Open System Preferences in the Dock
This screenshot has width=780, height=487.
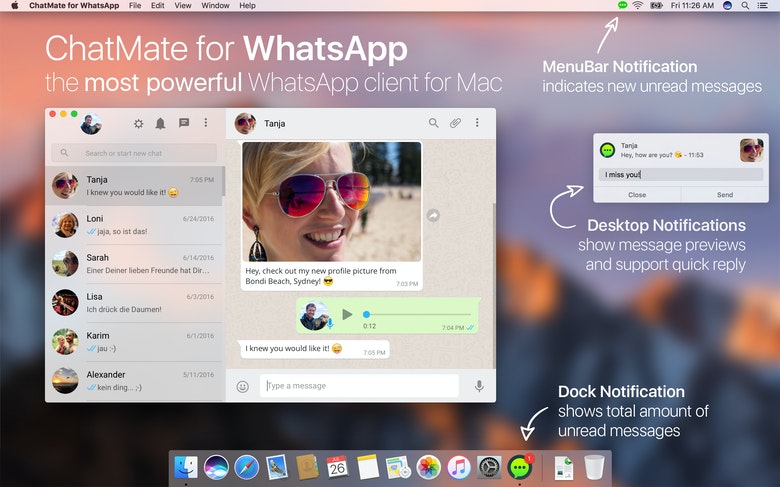(x=489, y=468)
